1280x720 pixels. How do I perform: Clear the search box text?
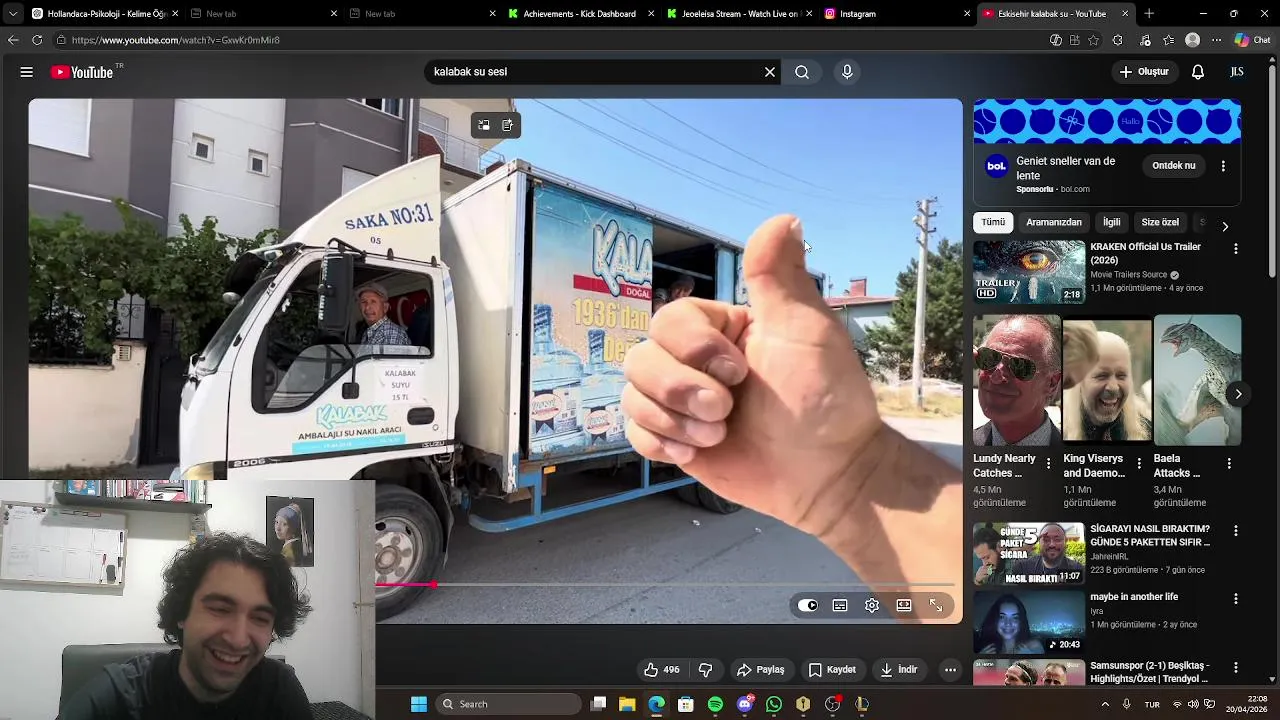[770, 72]
